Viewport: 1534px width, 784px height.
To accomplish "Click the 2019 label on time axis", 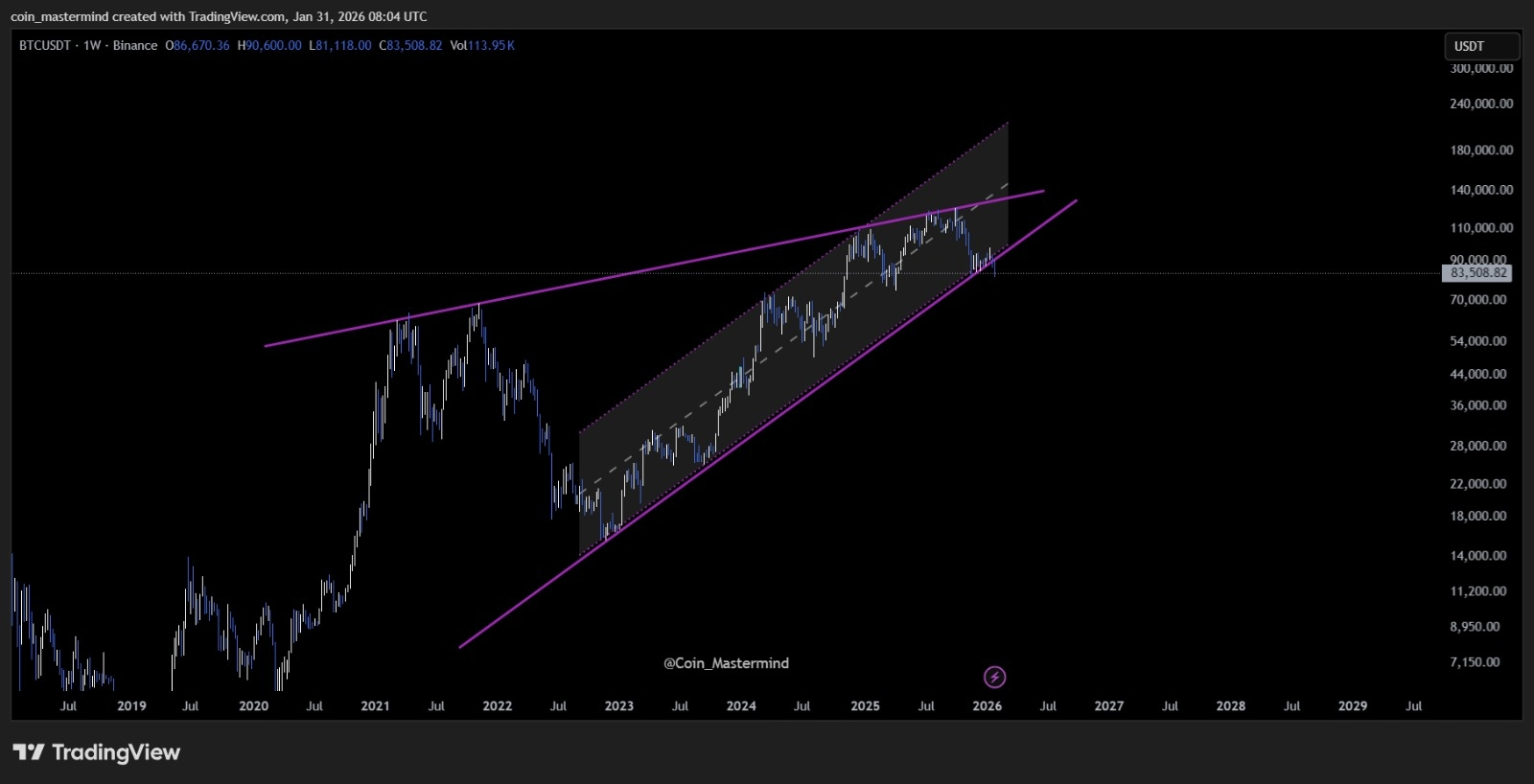I will (x=131, y=706).
